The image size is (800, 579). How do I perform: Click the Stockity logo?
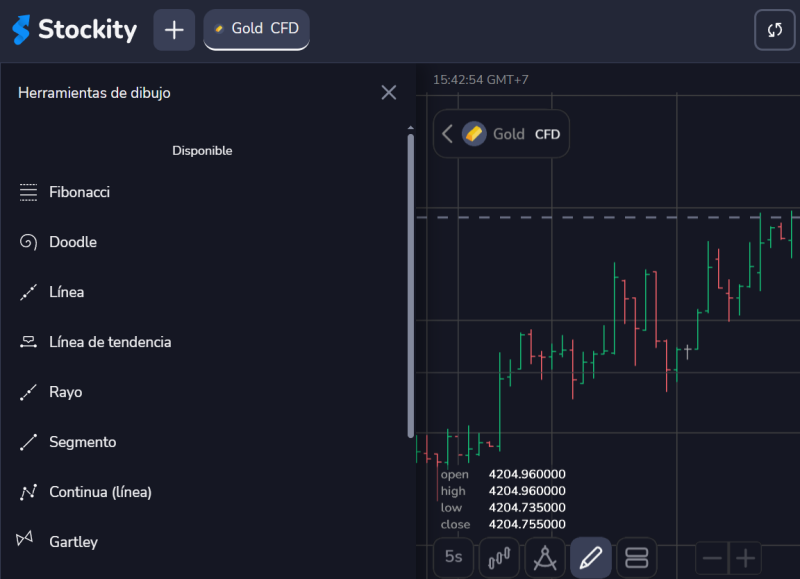[74, 30]
